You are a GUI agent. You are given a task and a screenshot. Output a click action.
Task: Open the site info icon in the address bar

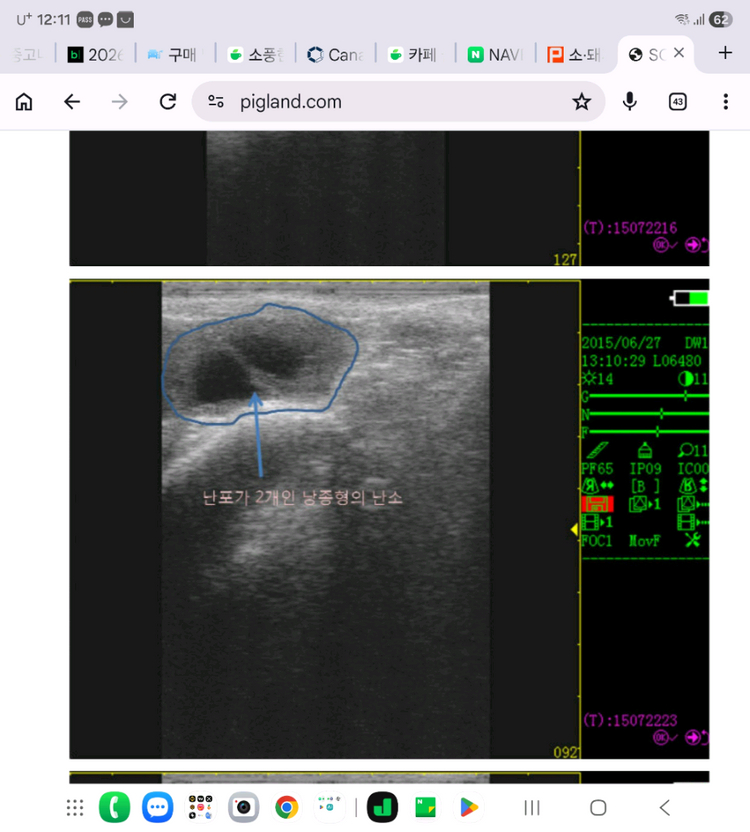point(216,101)
